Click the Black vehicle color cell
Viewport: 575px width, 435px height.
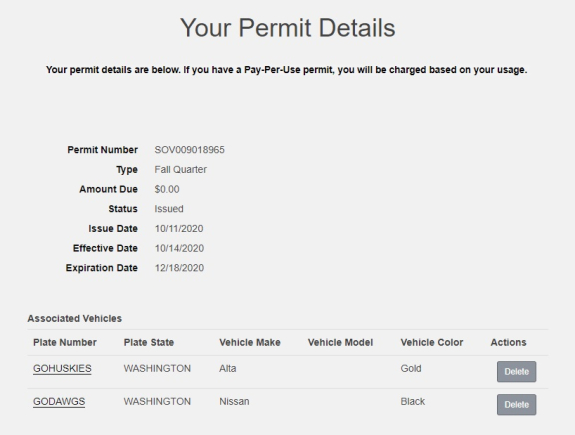tap(413, 401)
